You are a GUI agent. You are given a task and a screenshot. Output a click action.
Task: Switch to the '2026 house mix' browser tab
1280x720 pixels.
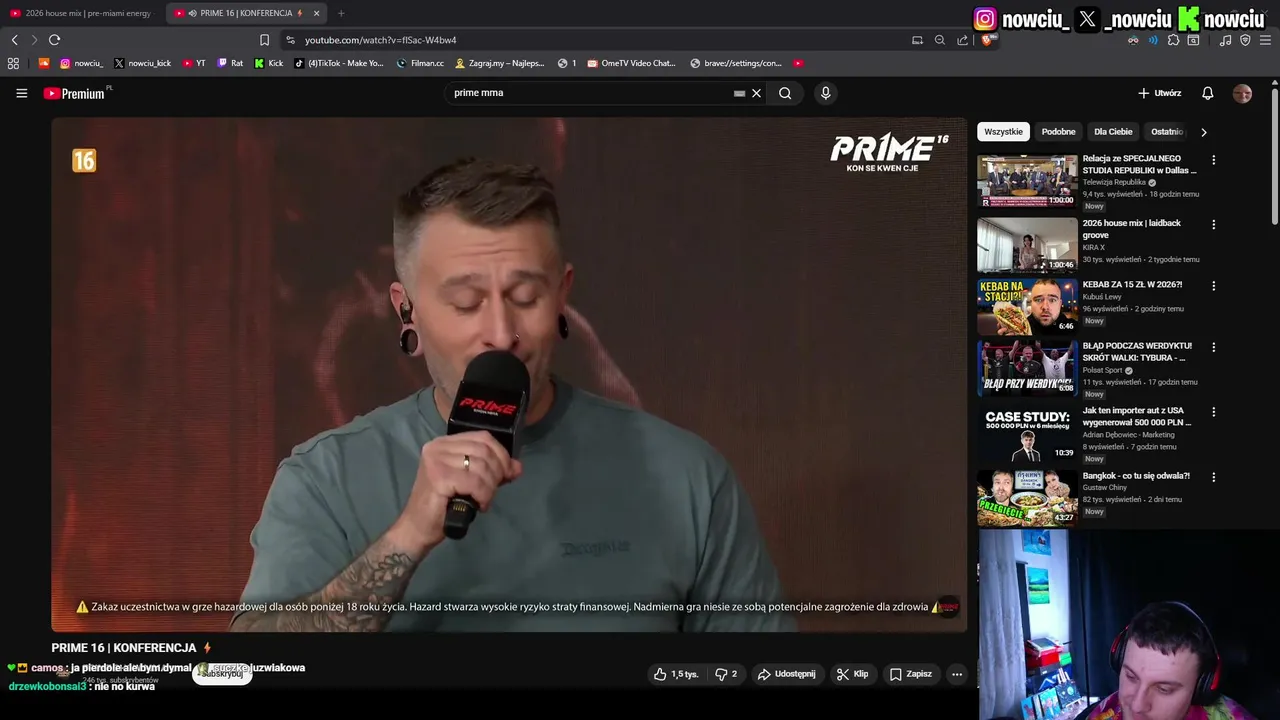(80, 13)
